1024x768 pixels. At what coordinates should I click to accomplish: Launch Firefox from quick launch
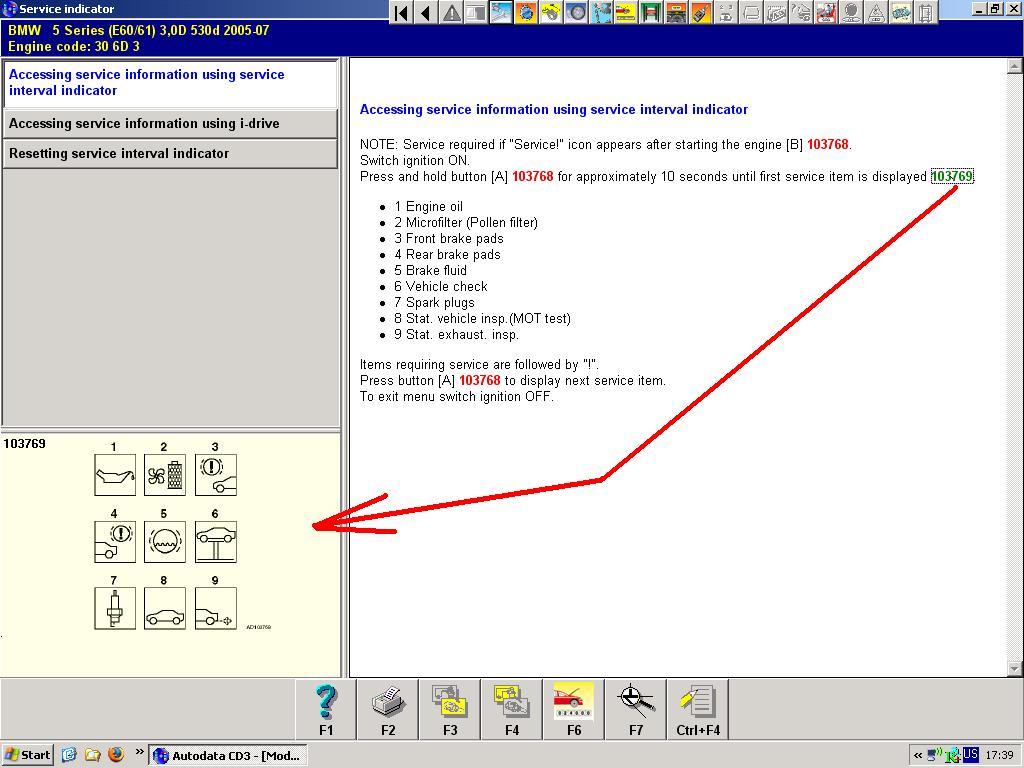click(x=116, y=755)
